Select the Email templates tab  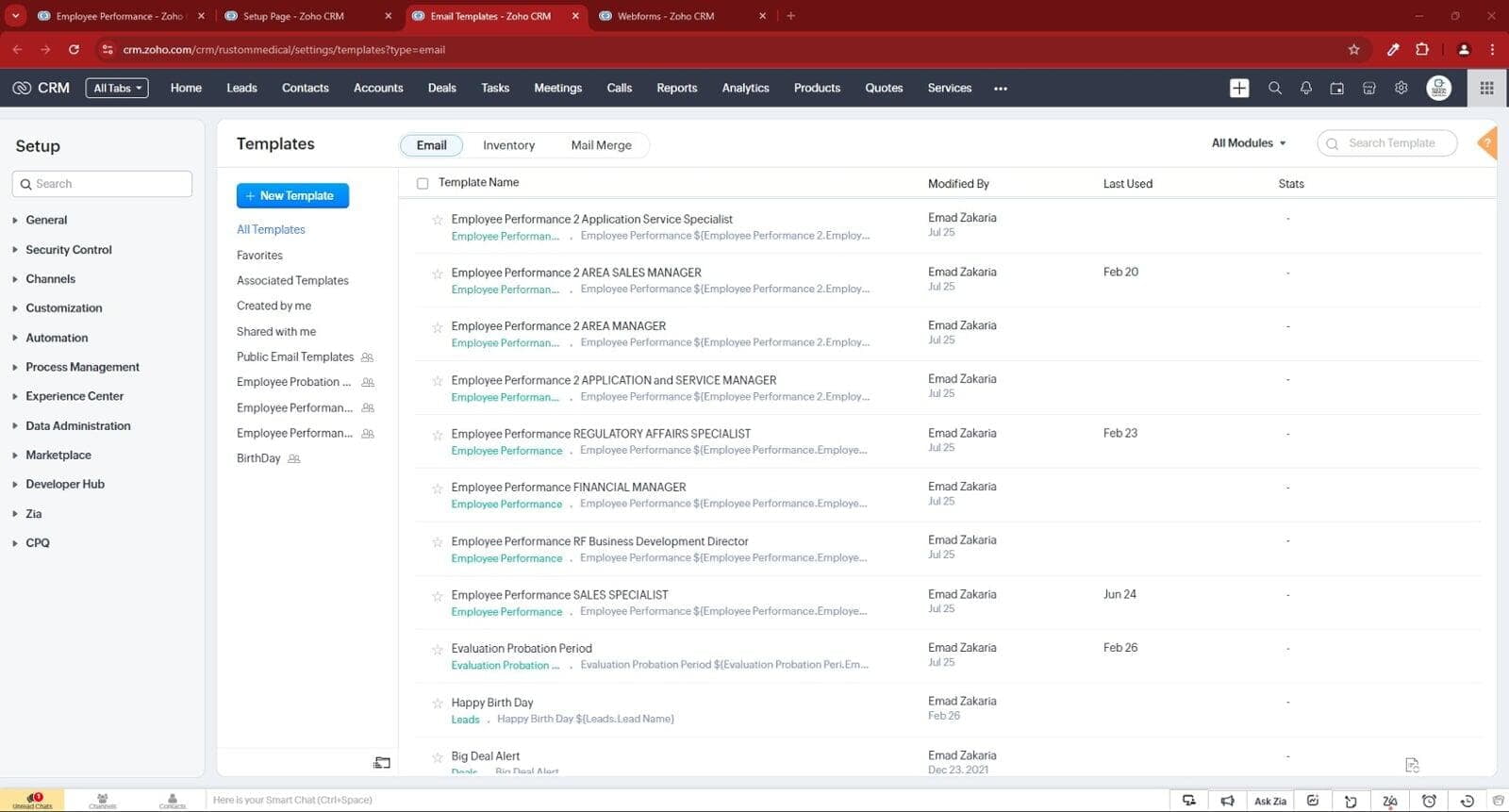(431, 145)
